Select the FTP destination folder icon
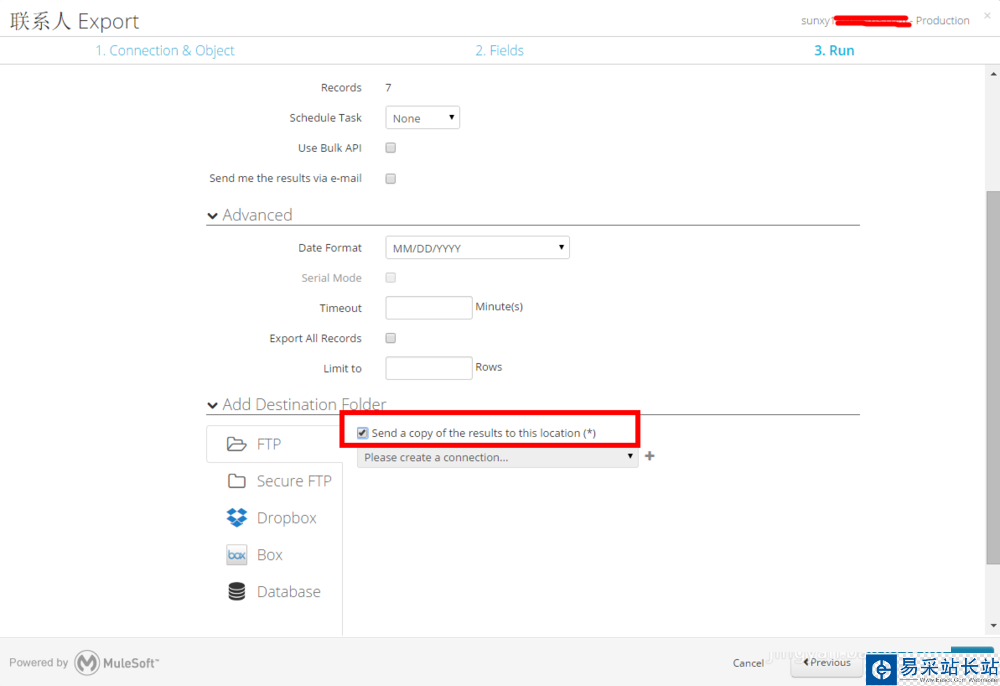1000x686 pixels. point(236,444)
